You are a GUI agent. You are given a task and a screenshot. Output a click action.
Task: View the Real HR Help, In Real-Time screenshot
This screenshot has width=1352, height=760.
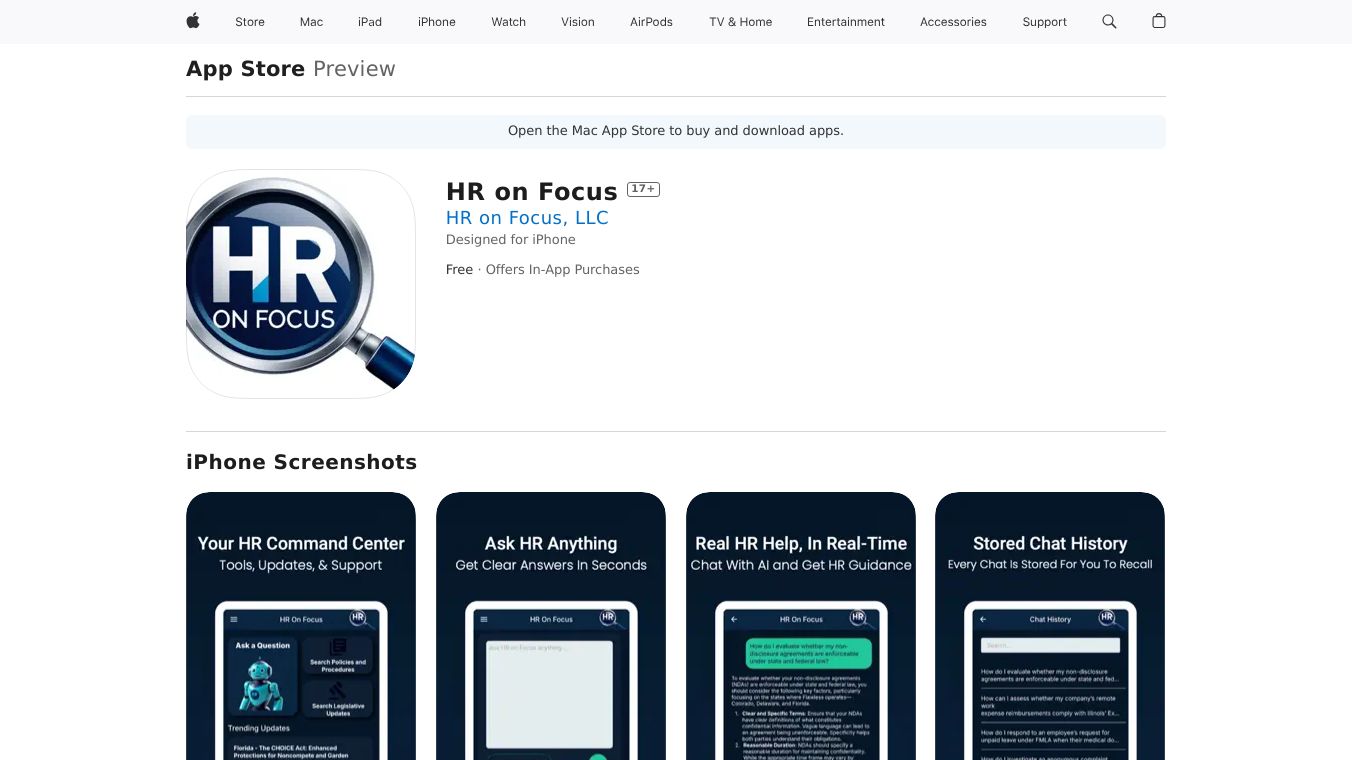click(801, 626)
